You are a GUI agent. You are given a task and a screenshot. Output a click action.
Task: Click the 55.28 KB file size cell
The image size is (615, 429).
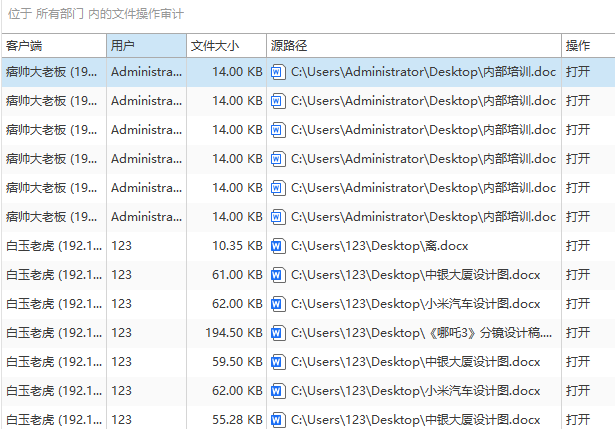click(x=237, y=420)
